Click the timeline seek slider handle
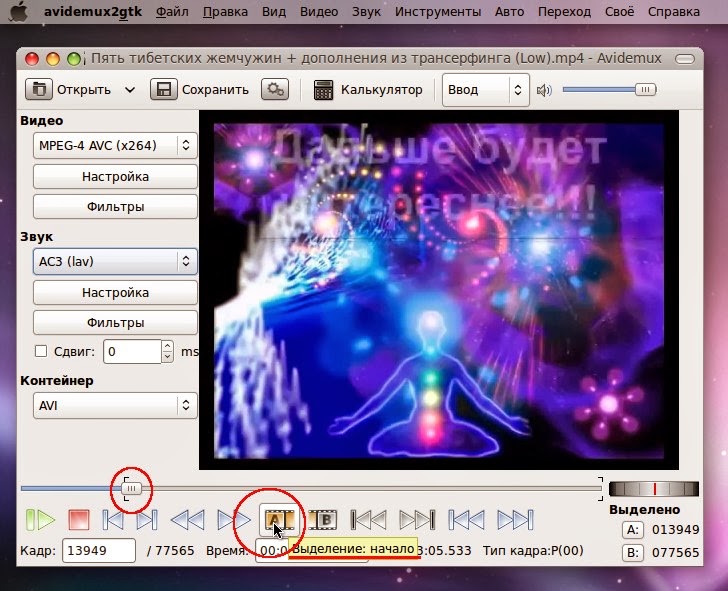 pos(131,488)
